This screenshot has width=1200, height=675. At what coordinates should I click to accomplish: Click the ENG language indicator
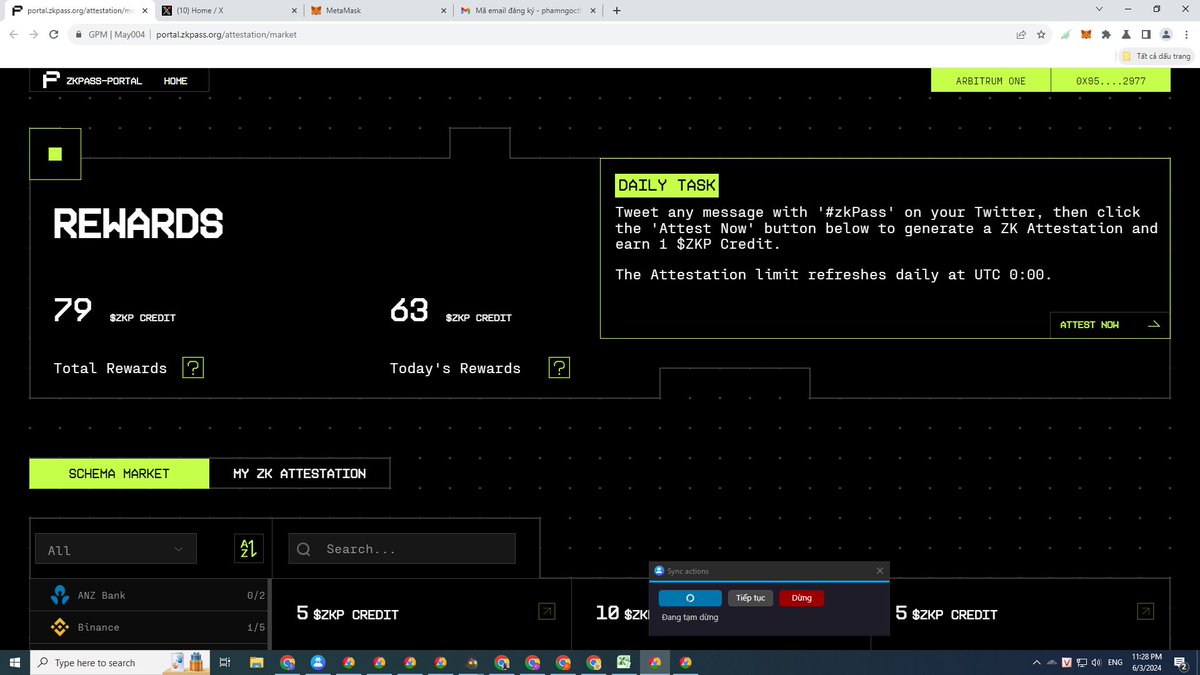click(1114, 662)
